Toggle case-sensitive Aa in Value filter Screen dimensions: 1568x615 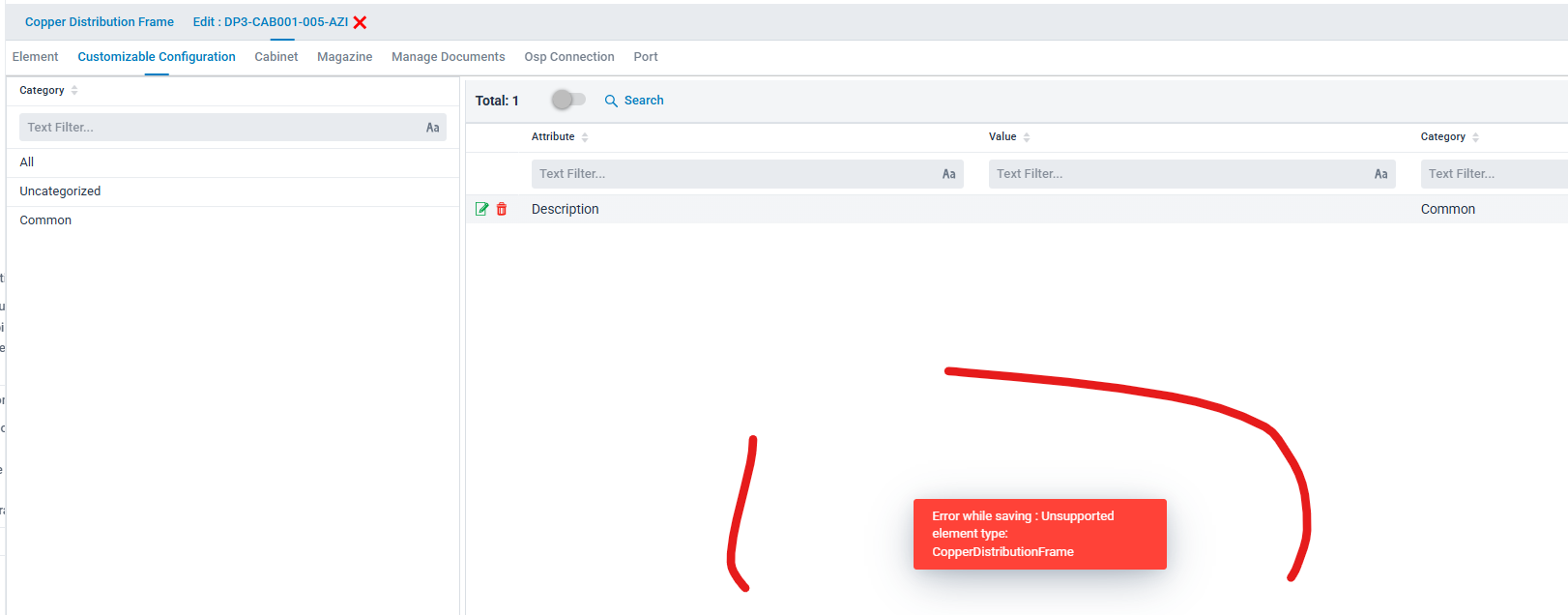pyautogui.click(x=1380, y=174)
